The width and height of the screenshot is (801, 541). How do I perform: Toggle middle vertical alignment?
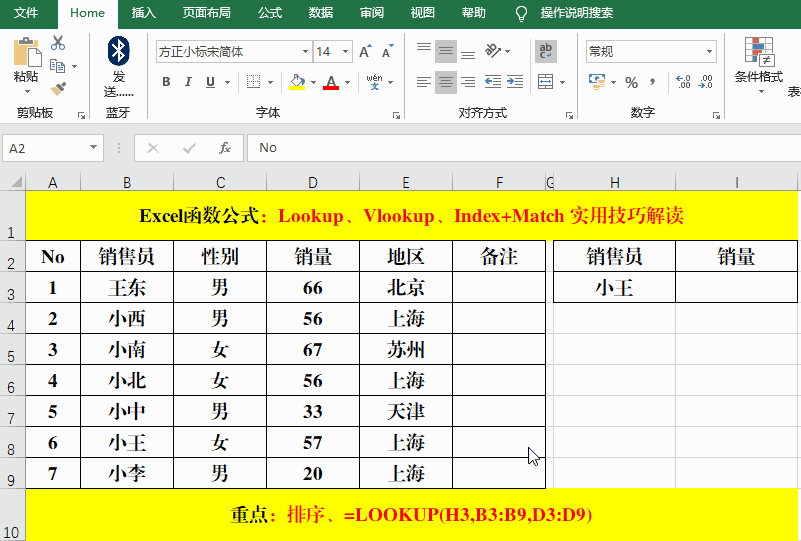click(446, 51)
